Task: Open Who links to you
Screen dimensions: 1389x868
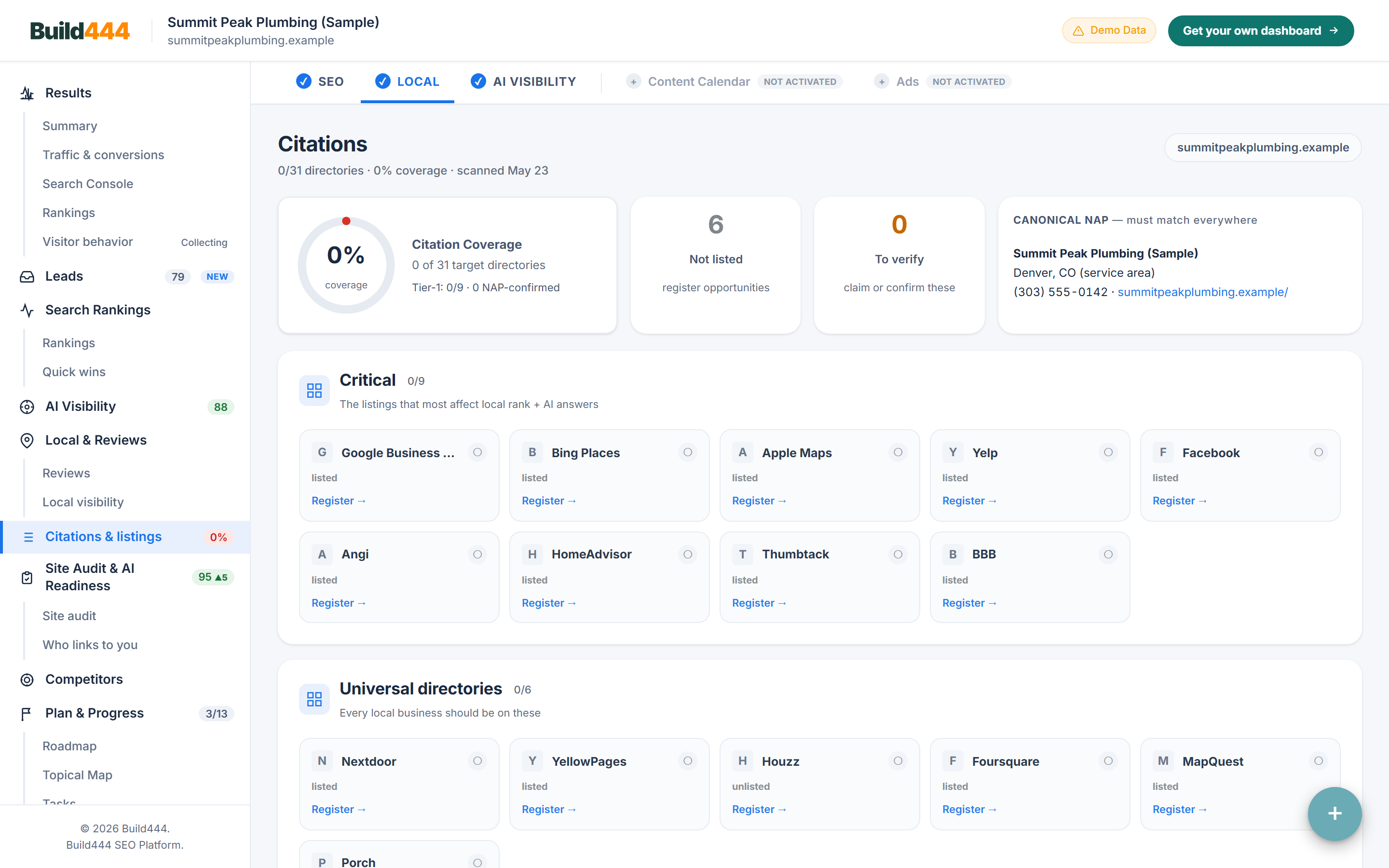Action: [x=90, y=645]
